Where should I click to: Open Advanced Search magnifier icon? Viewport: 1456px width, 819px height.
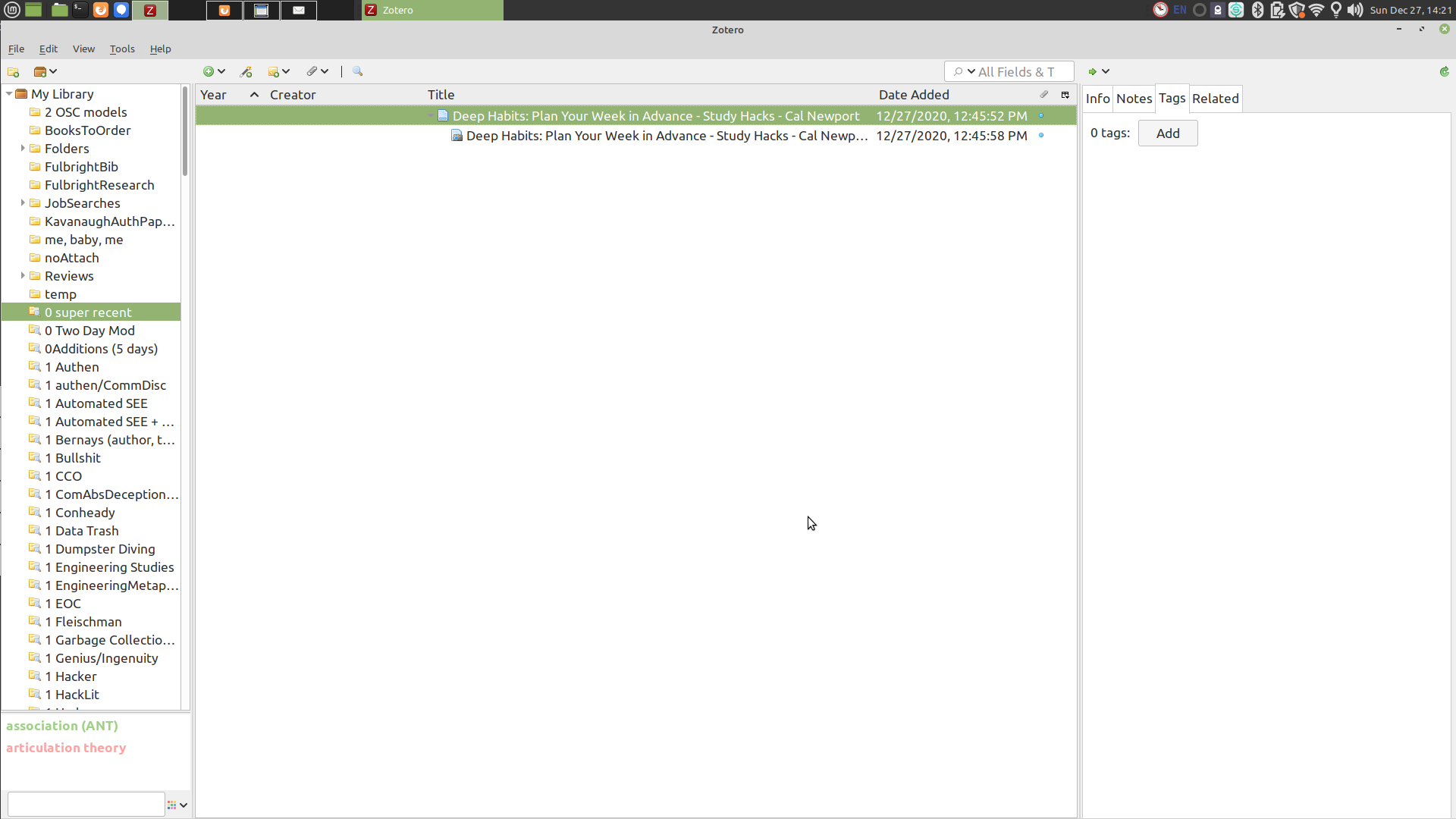pyautogui.click(x=358, y=72)
